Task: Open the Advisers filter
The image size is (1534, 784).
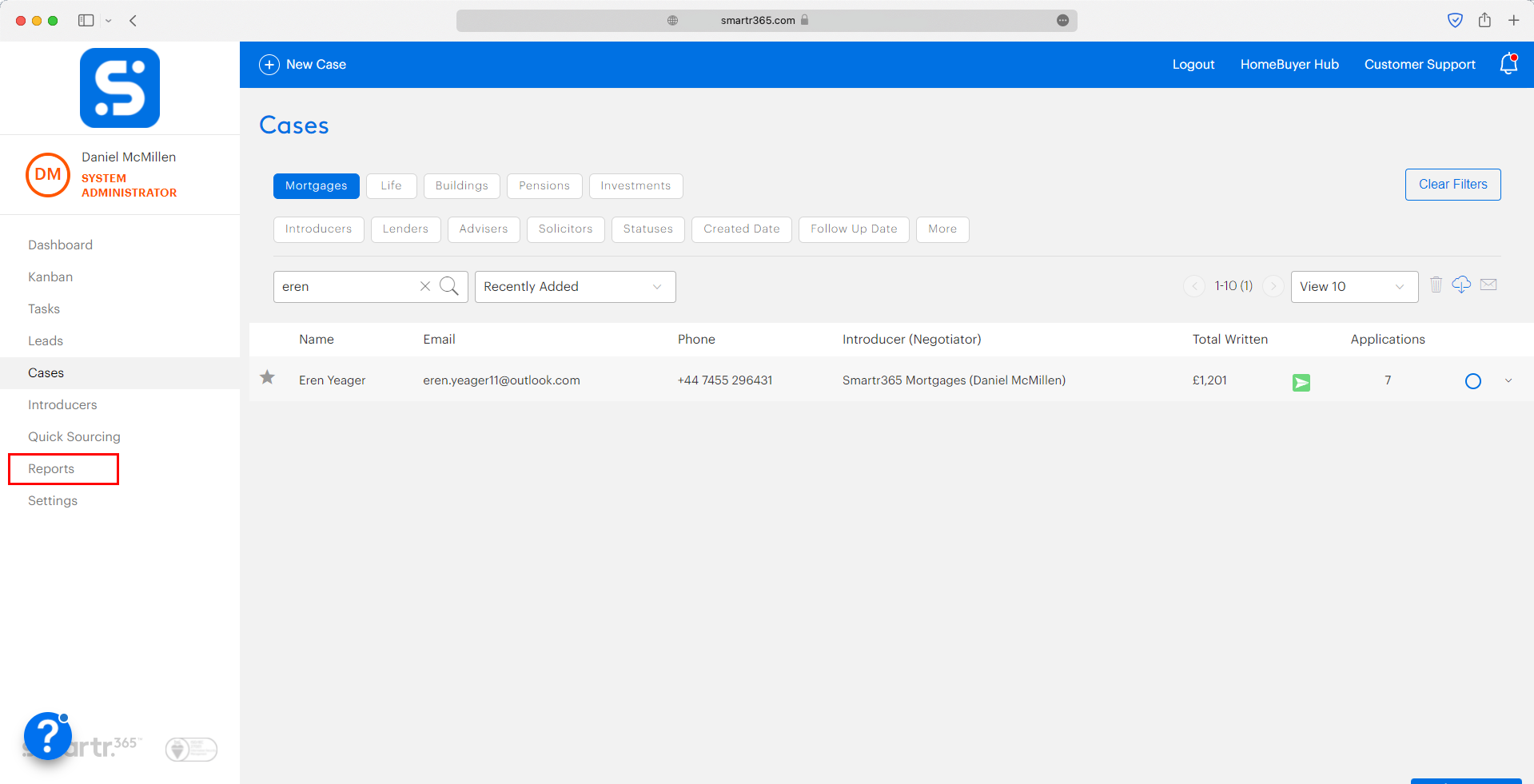Action: pos(484,229)
